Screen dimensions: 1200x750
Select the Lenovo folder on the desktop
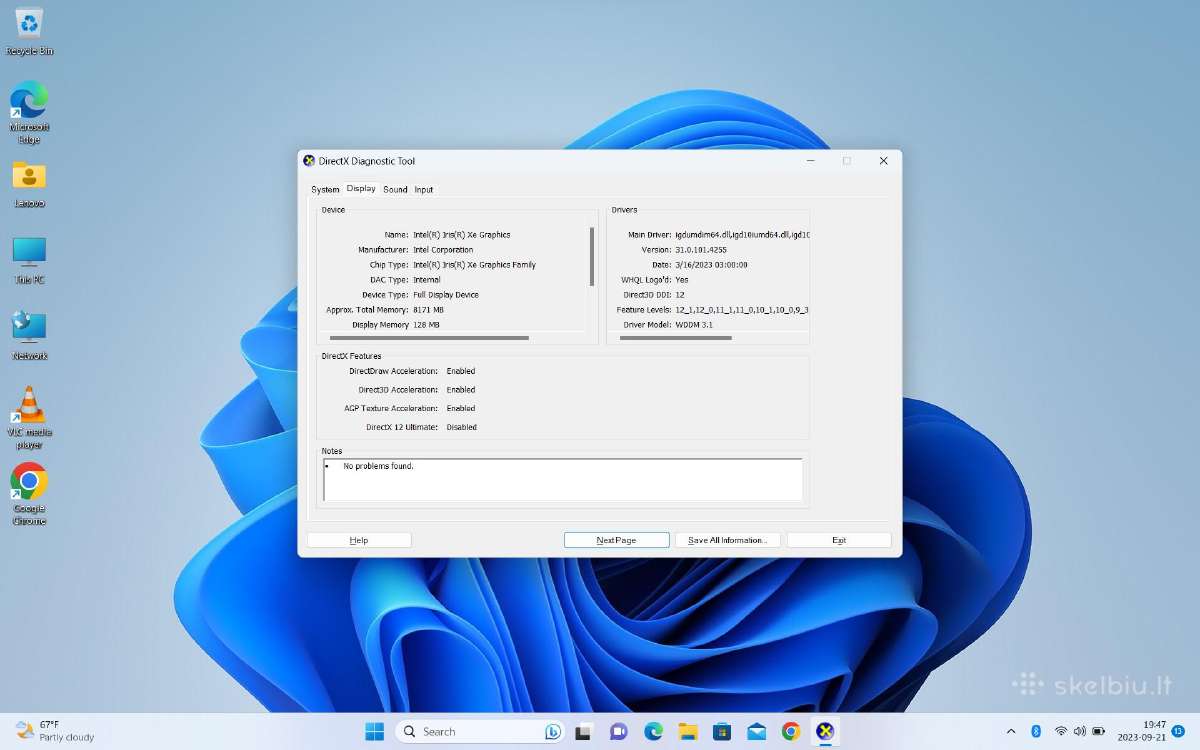(29, 183)
